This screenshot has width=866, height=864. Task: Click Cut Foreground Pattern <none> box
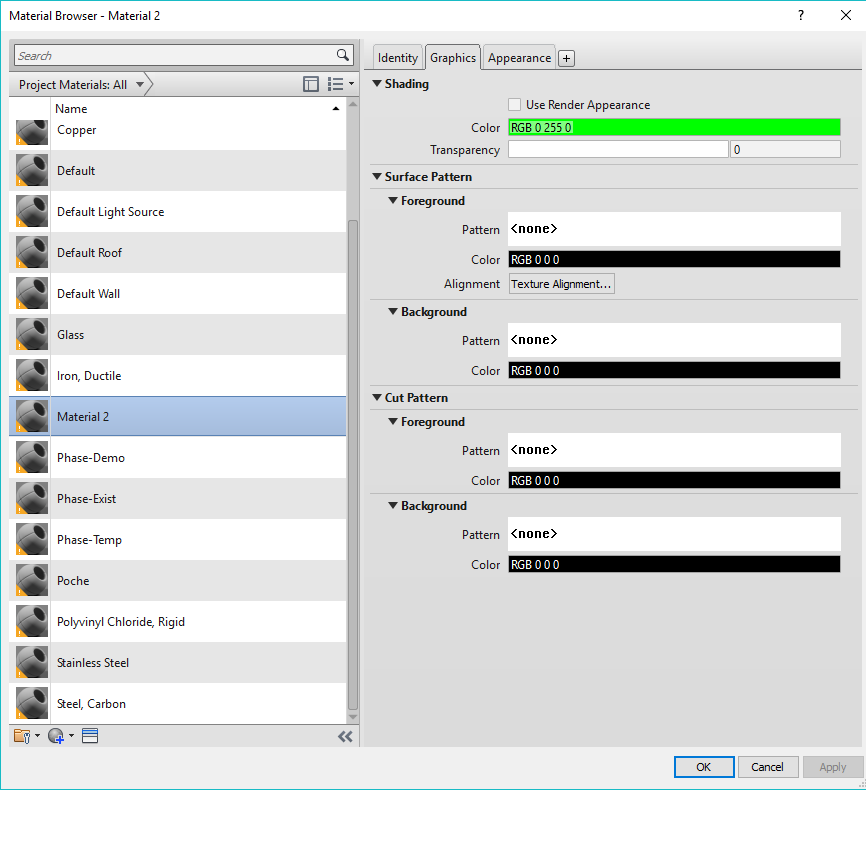pos(674,450)
